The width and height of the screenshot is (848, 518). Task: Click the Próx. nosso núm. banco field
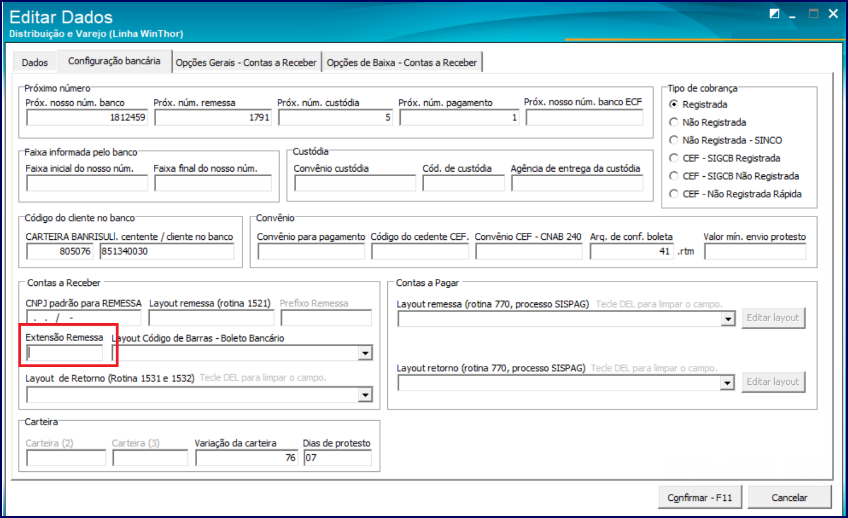point(87,117)
